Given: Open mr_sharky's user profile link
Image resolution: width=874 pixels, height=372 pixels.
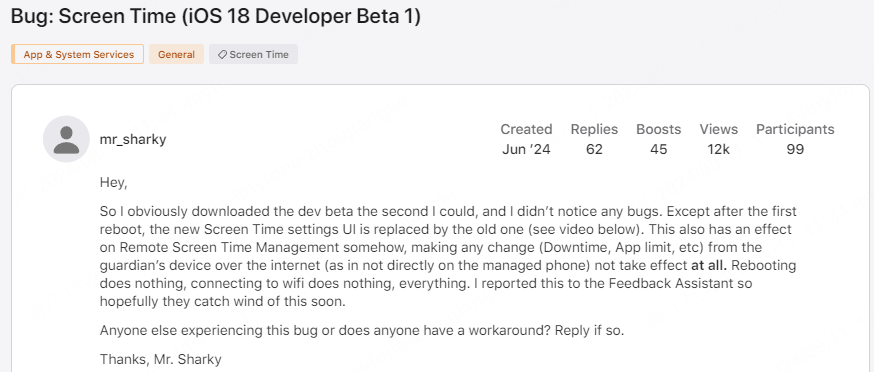Looking at the screenshot, I should coord(133,139).
